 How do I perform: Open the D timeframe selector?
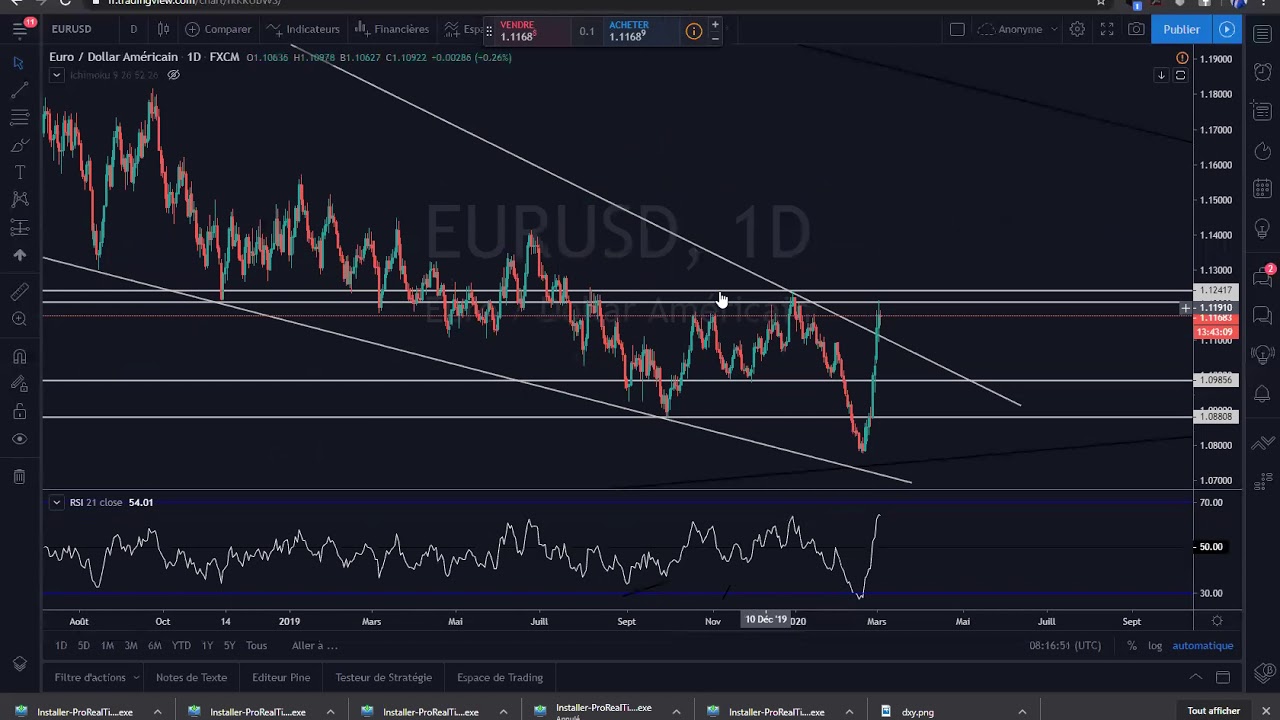point(133,29)
